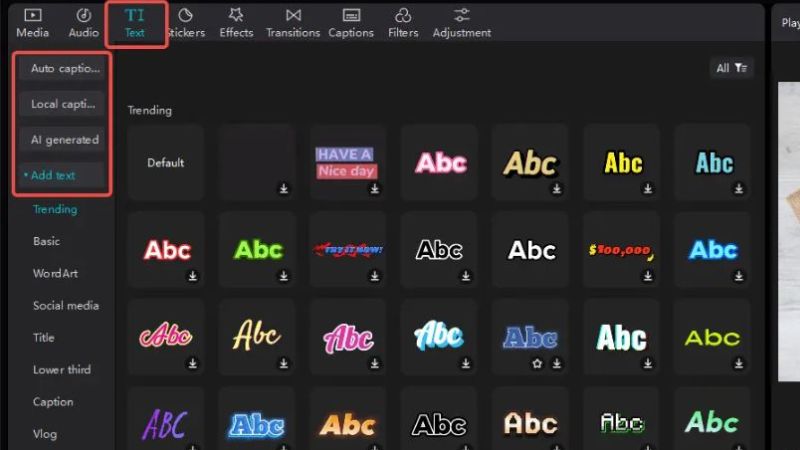Download the white and cyan shadow Abc
800x450 pixels.
pos(647,363)
